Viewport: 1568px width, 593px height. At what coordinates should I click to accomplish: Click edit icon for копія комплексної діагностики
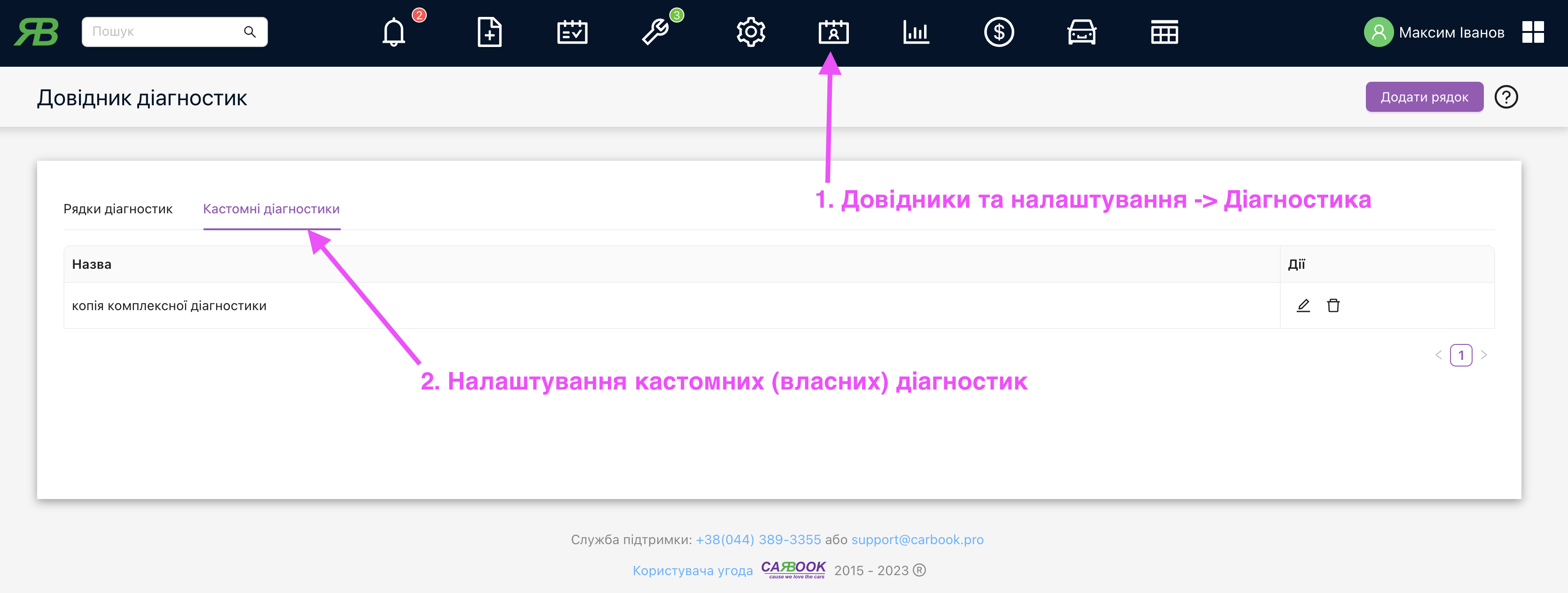pos(1301,304)
